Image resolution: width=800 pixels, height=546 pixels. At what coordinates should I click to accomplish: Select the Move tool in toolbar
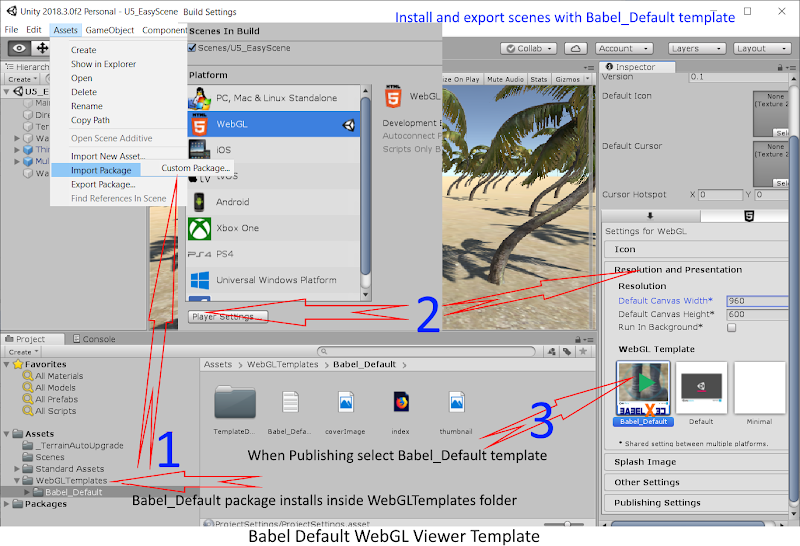coord(42,48)
